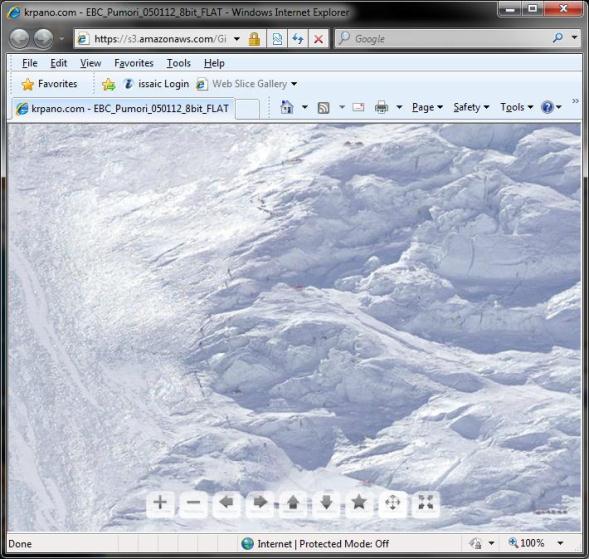Pan the panorama down with the arrow button
The height and width of the screenshot is (559, 589).
point(326,504)
